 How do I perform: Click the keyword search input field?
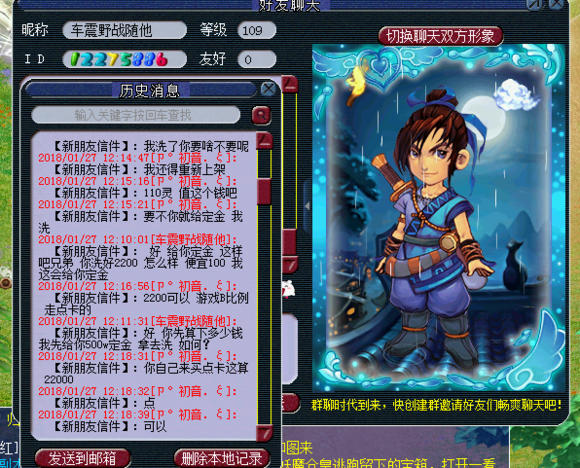(136, 115)
